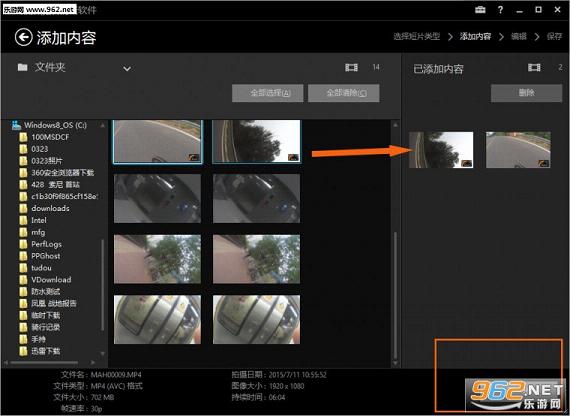Click the shooting date 2015/7/11 10:55:52
The image size is (570, 416).
298,375
